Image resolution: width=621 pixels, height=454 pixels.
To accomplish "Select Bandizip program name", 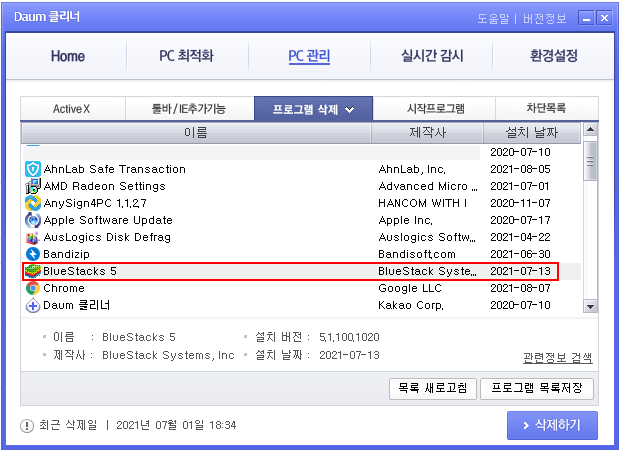I will (67, 254).
